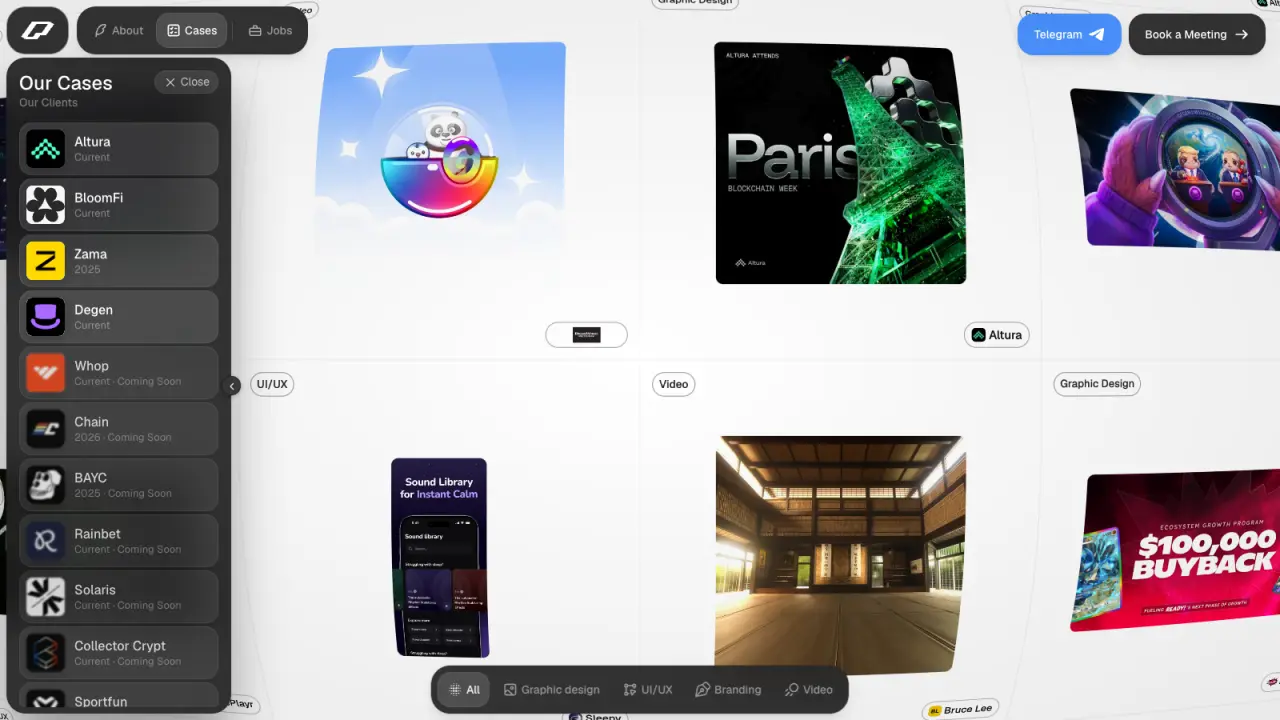Select the Cases tab
The width and height of the screenshot is (1280, 720).
pyautogui.click(x=192, y=31)
